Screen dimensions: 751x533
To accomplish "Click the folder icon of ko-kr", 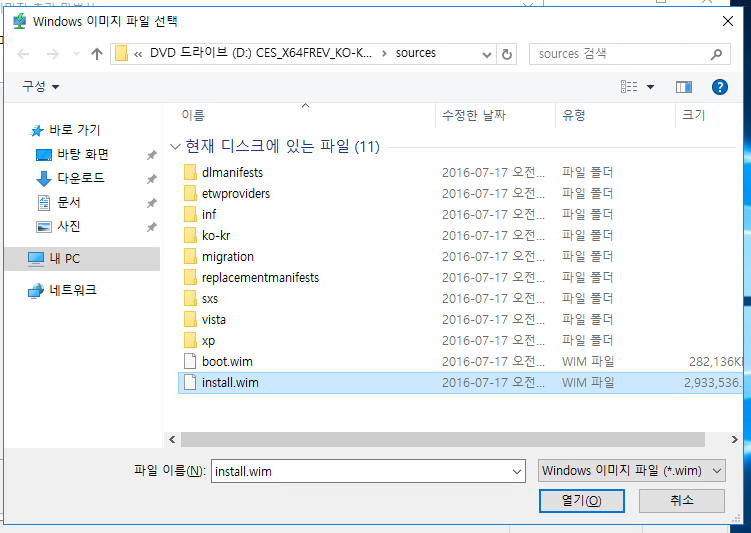I will tap(190, 236).
